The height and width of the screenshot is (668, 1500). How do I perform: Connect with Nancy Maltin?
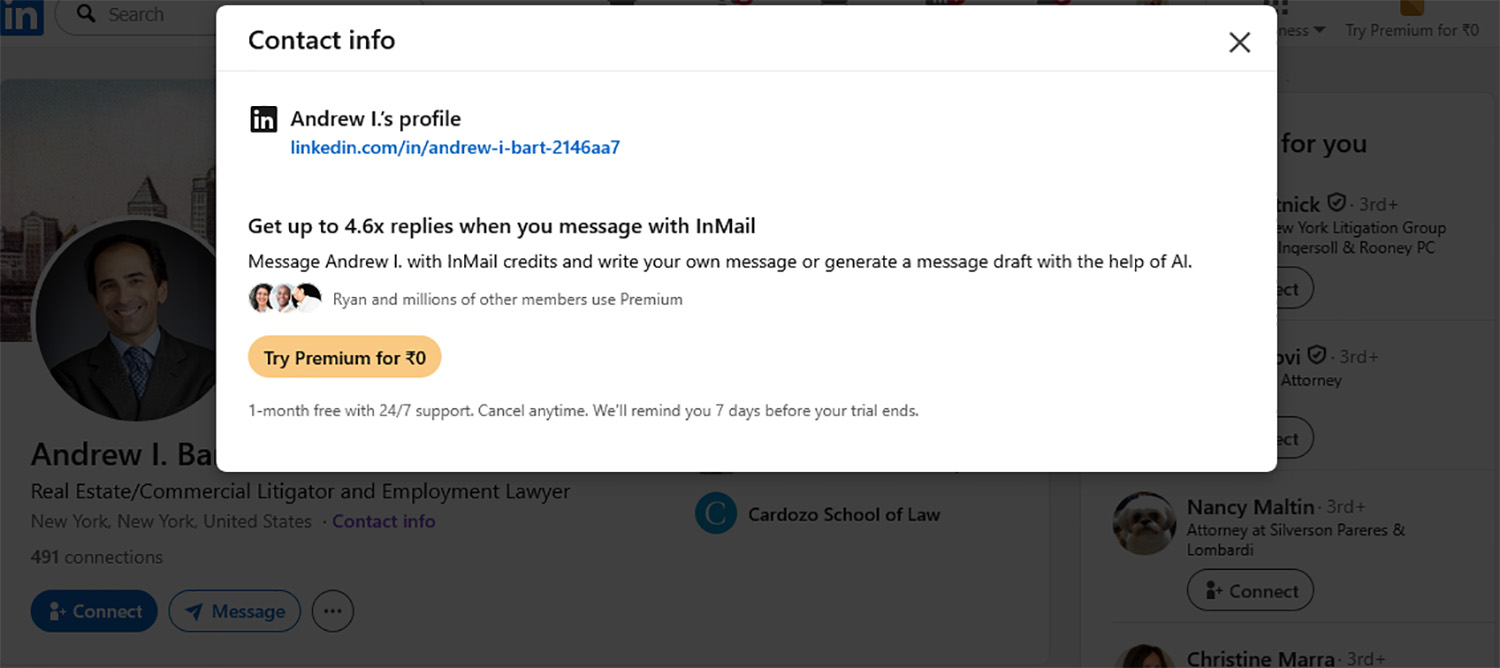(x=1250, y=590)
